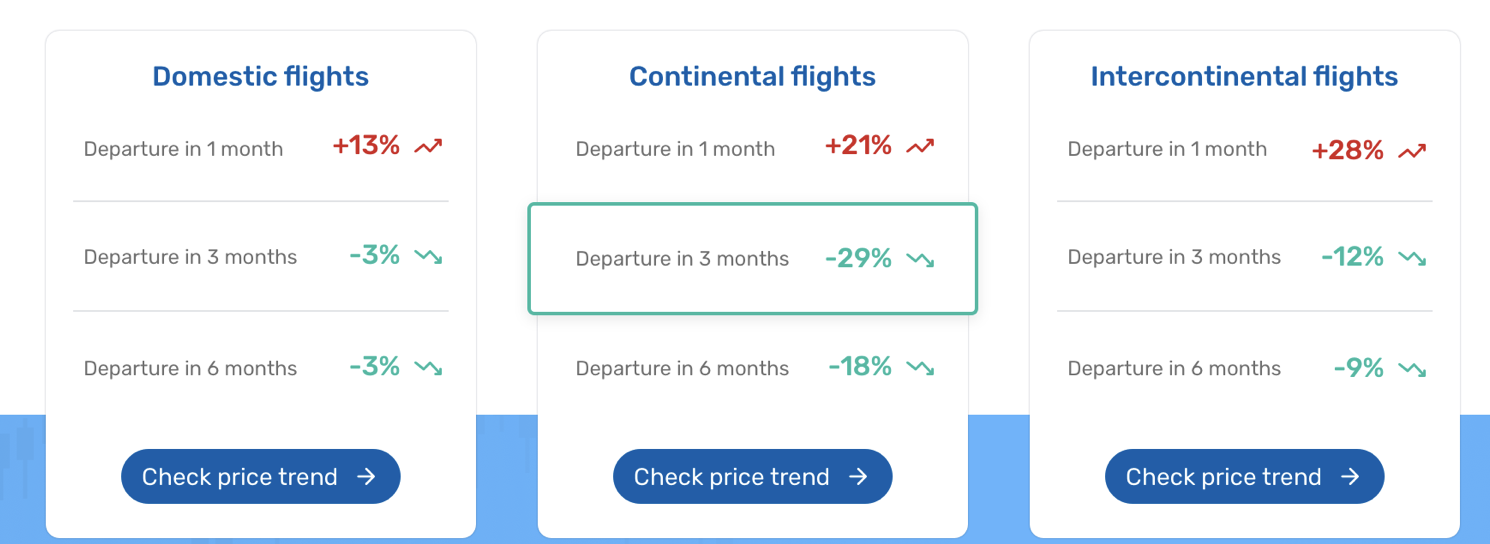Click the Intercontinental +28% price change value

tap(1347, 151)
